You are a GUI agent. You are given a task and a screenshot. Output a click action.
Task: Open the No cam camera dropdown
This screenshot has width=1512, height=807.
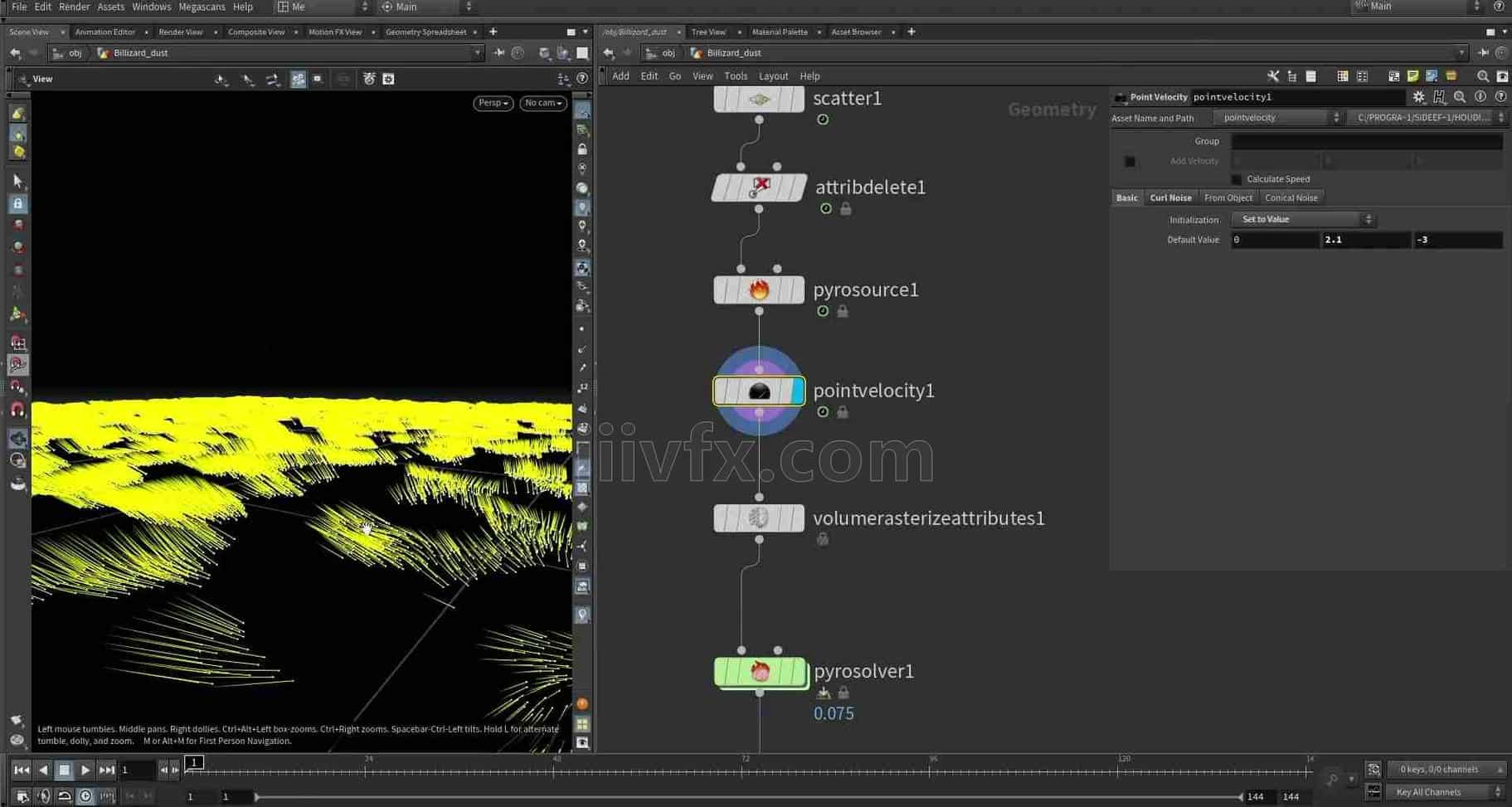coord(543,103)
